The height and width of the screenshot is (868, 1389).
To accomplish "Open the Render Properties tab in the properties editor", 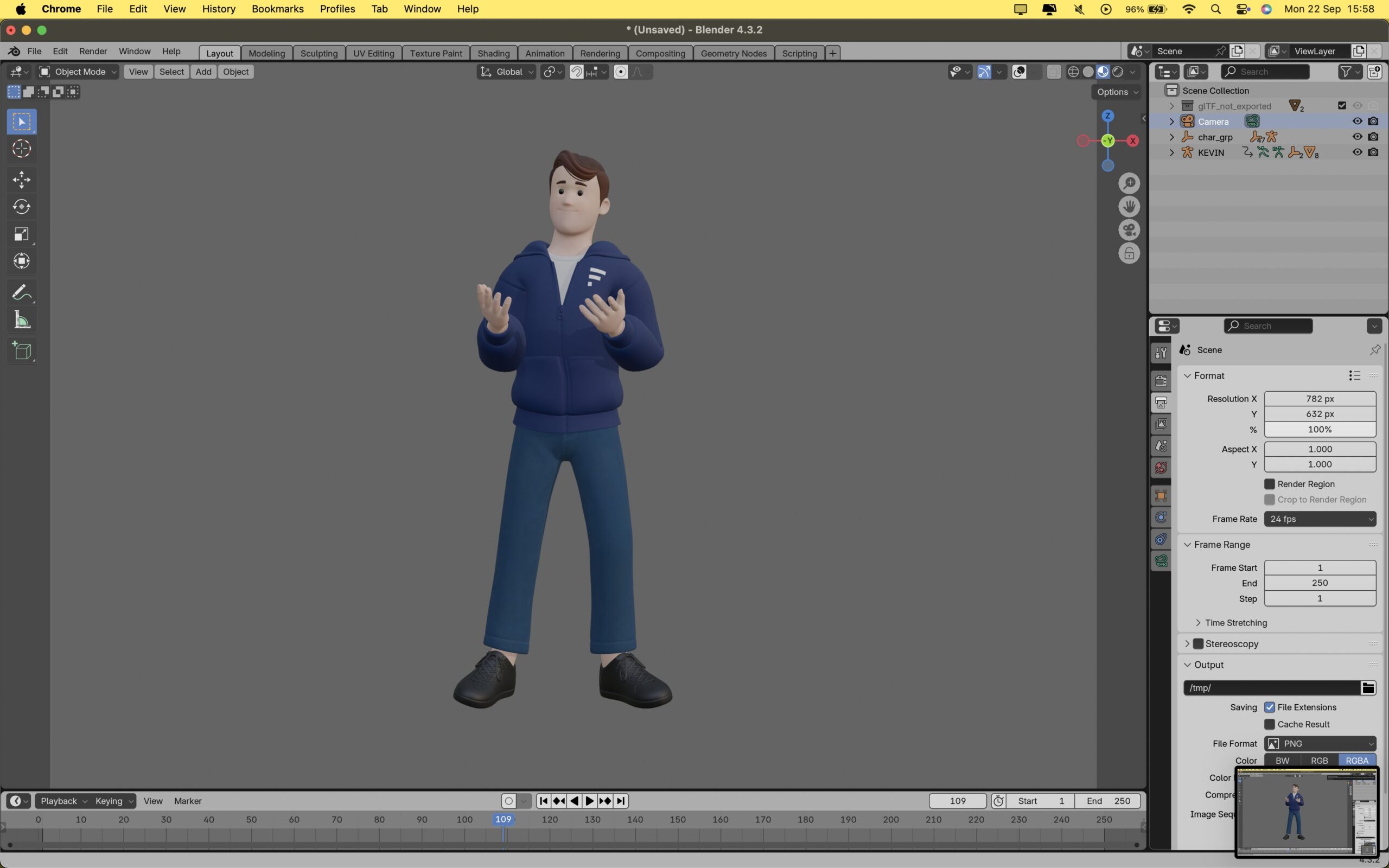I will [x=1161, y=380].
